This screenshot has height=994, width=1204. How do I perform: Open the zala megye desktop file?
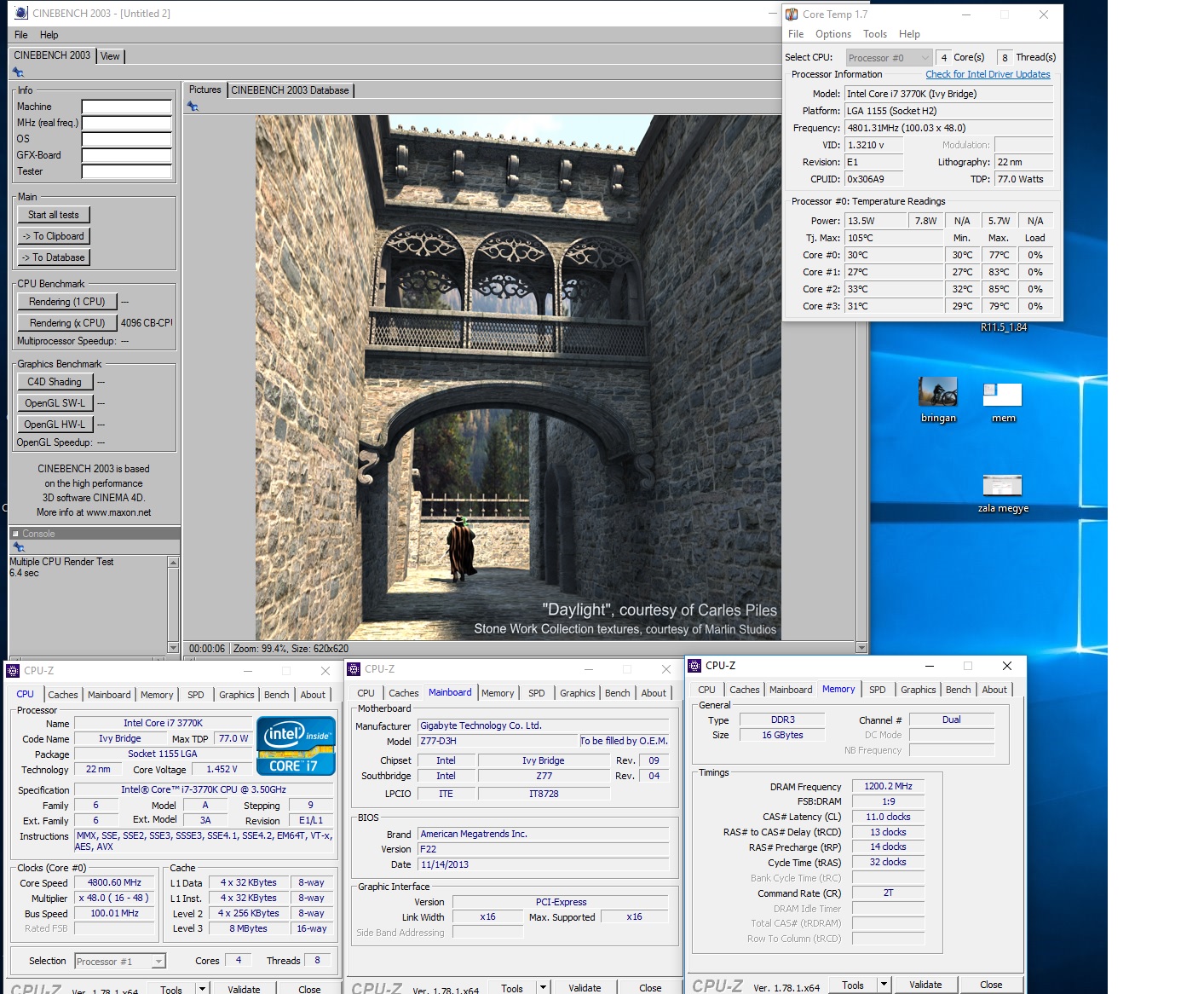[1003, 493]
